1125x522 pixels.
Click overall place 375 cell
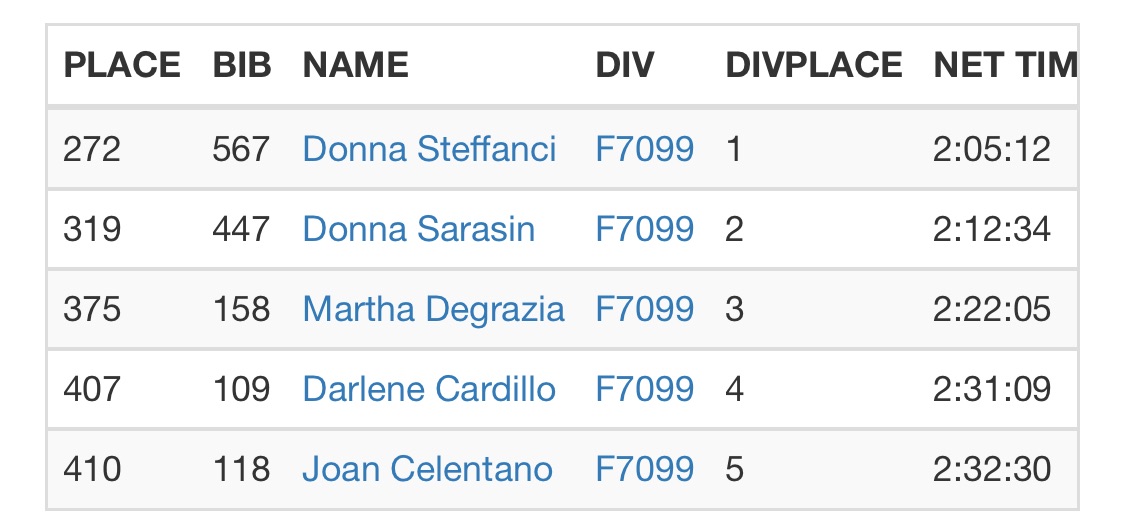coord(92,309)
